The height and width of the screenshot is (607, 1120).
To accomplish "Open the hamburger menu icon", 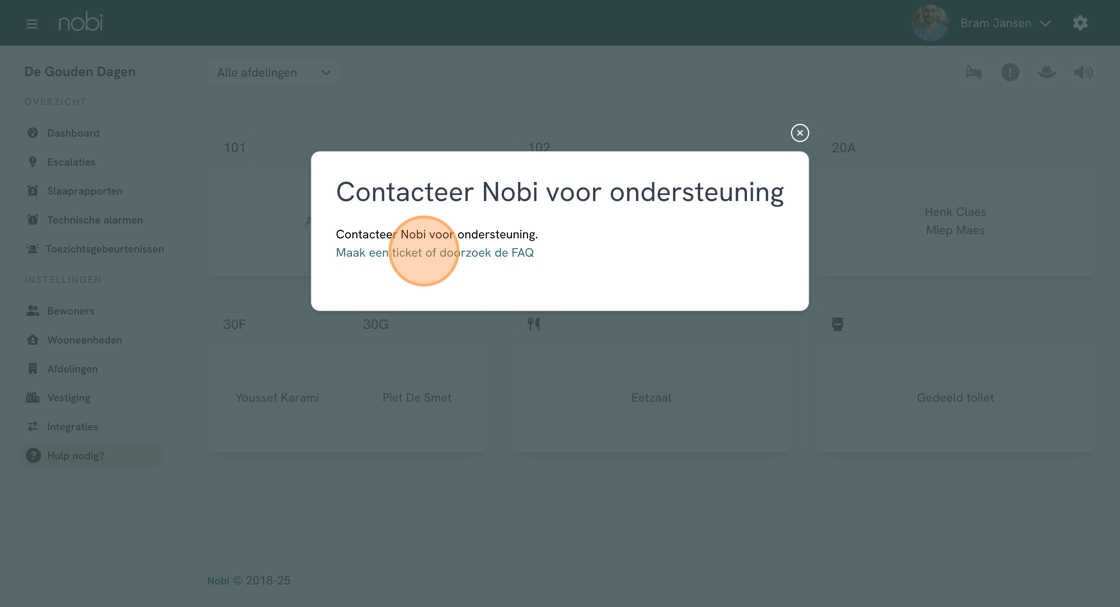I will (x=32, y=24).
